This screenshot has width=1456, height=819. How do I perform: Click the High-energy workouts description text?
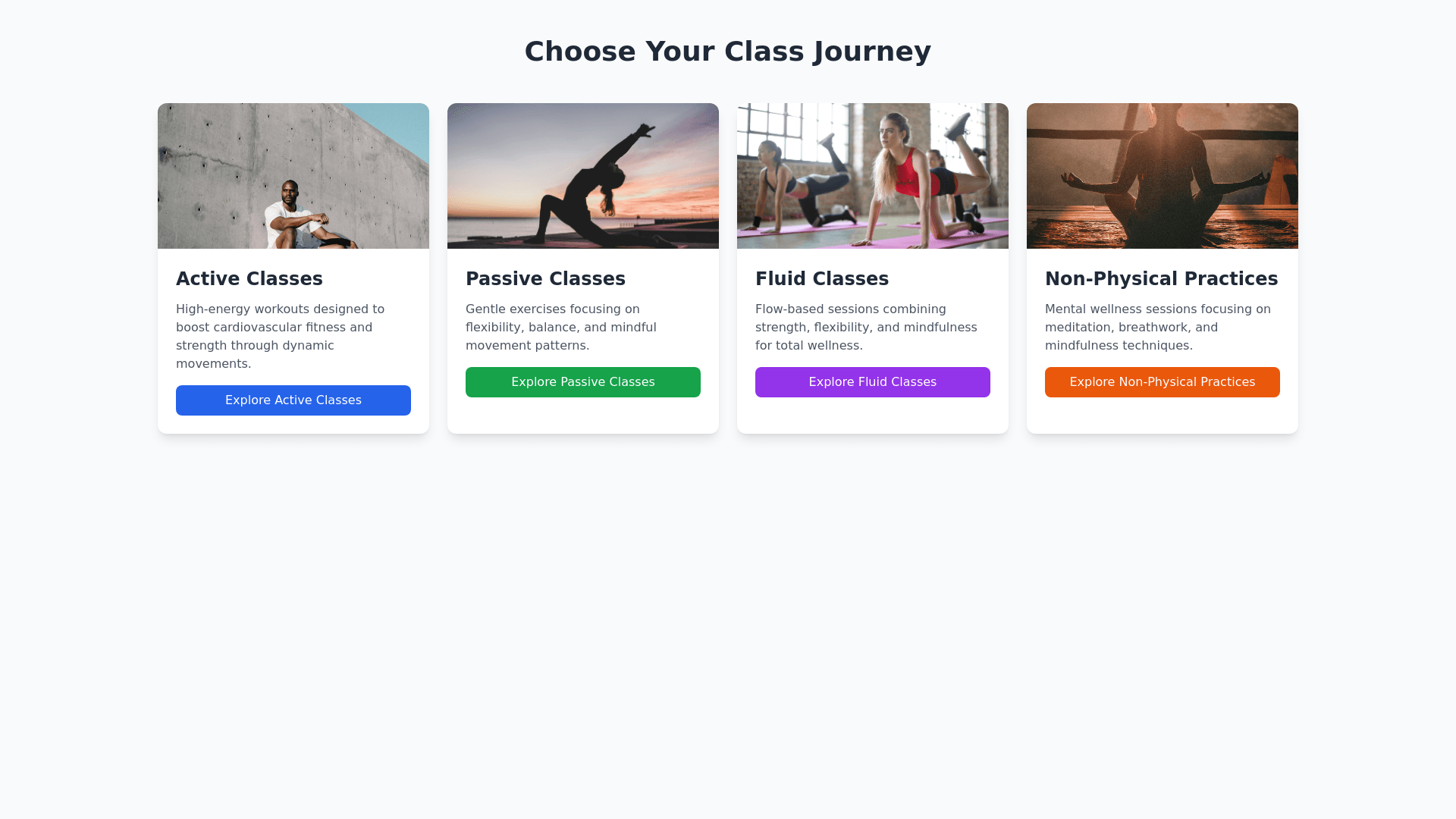[281, 337]
